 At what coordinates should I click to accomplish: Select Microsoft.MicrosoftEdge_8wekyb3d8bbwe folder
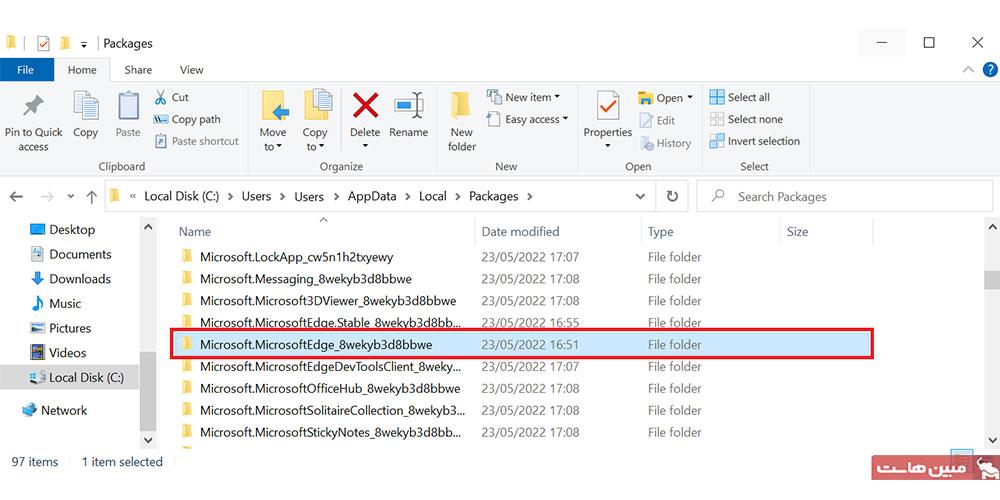click(522, 344)
